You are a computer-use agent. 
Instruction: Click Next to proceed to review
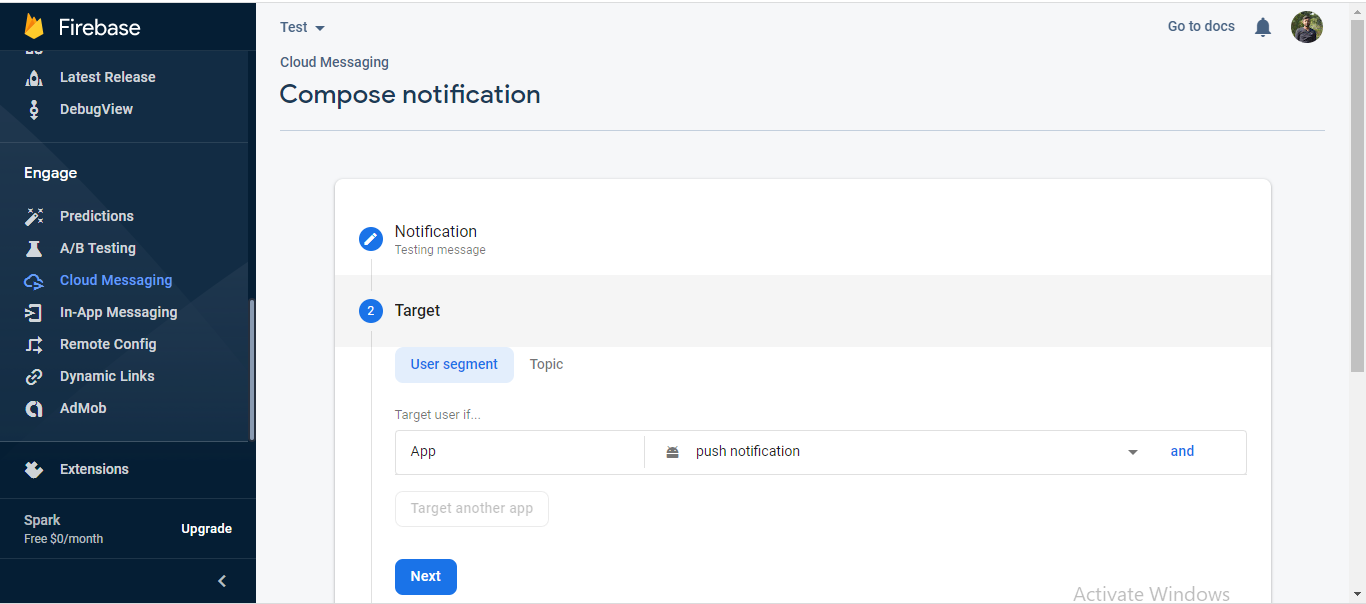tap(425, 577)
